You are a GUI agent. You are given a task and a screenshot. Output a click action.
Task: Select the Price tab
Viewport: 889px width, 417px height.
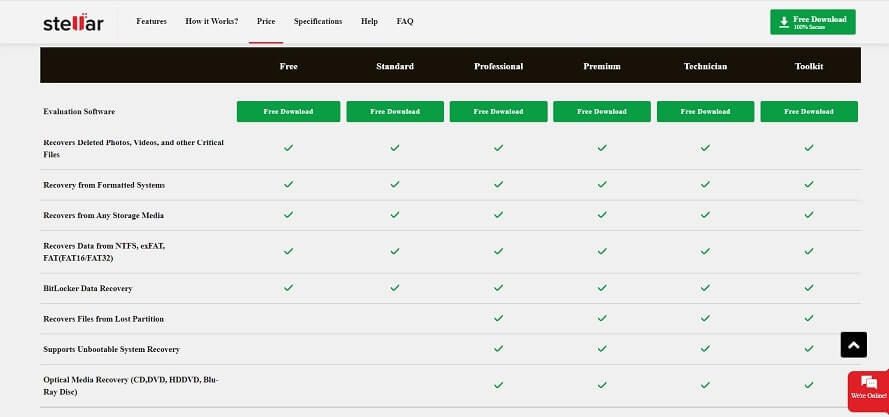coord(266,22)
